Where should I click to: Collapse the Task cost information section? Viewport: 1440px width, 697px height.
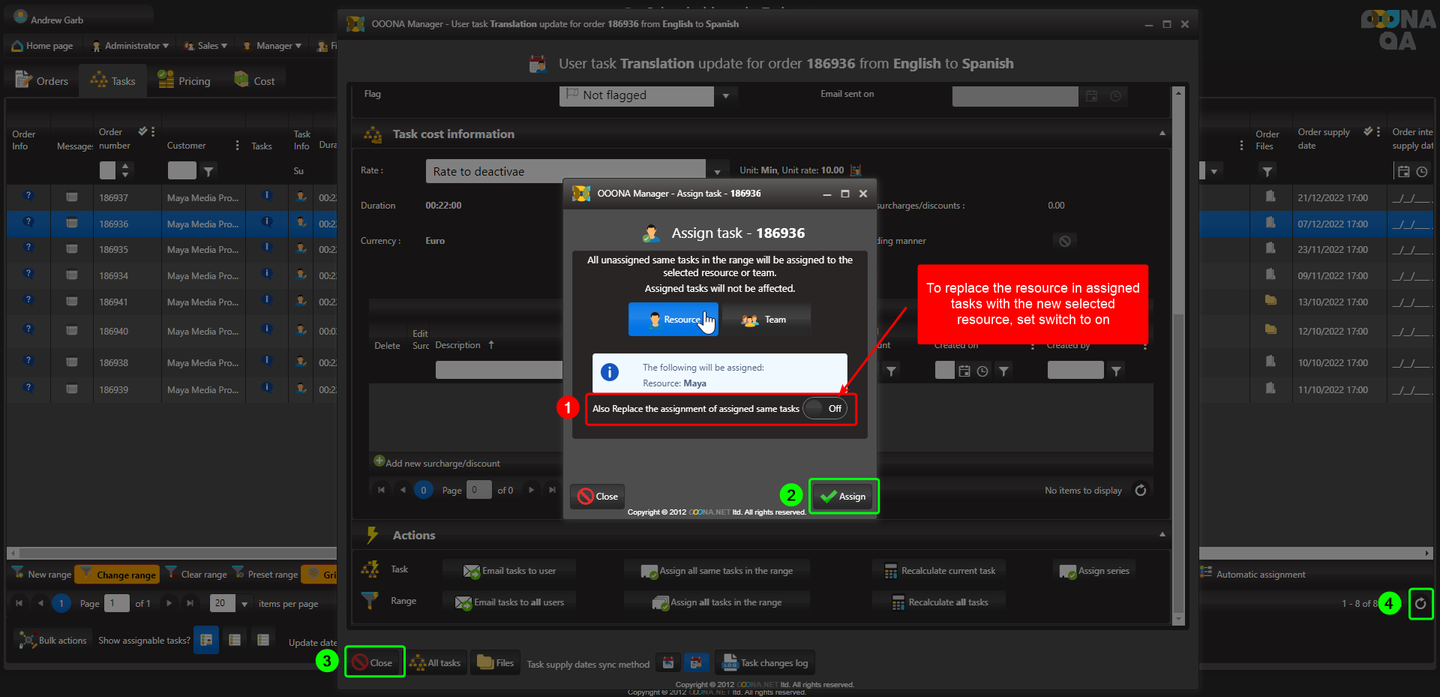coord(1161,133)
